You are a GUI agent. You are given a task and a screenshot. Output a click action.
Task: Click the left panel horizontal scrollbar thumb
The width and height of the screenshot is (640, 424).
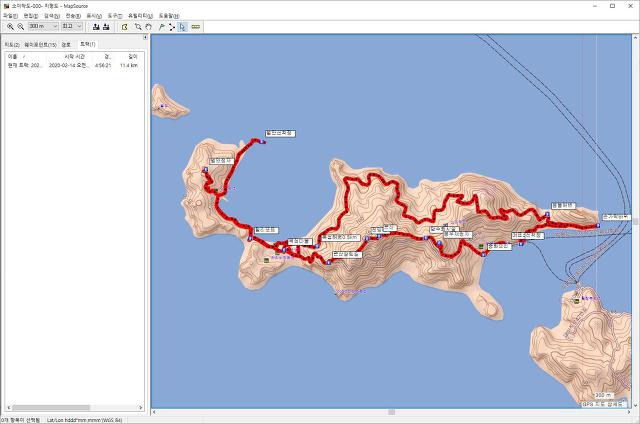[x=51, y=407]
